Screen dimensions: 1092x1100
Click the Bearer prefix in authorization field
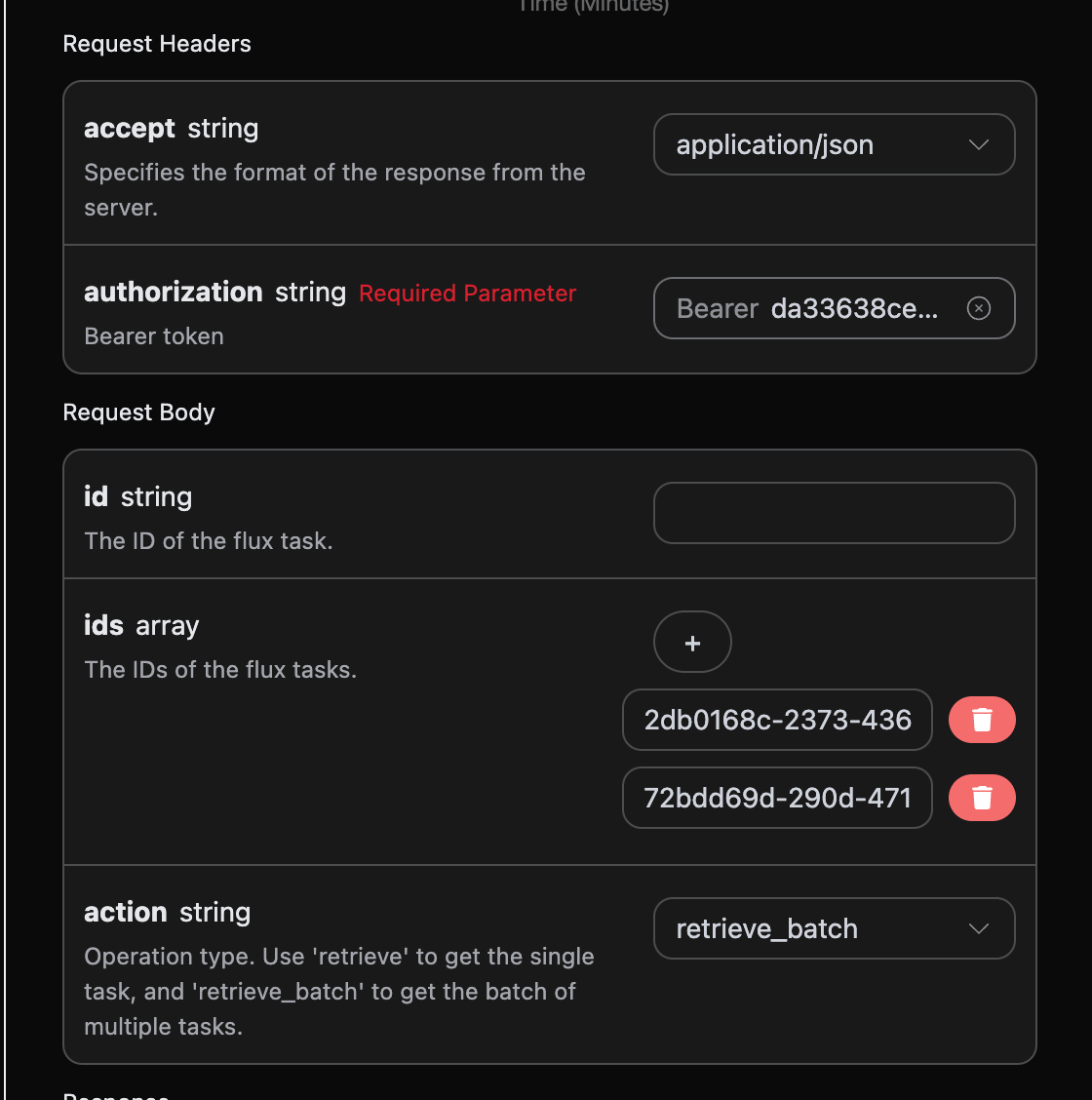coord(718,309)
